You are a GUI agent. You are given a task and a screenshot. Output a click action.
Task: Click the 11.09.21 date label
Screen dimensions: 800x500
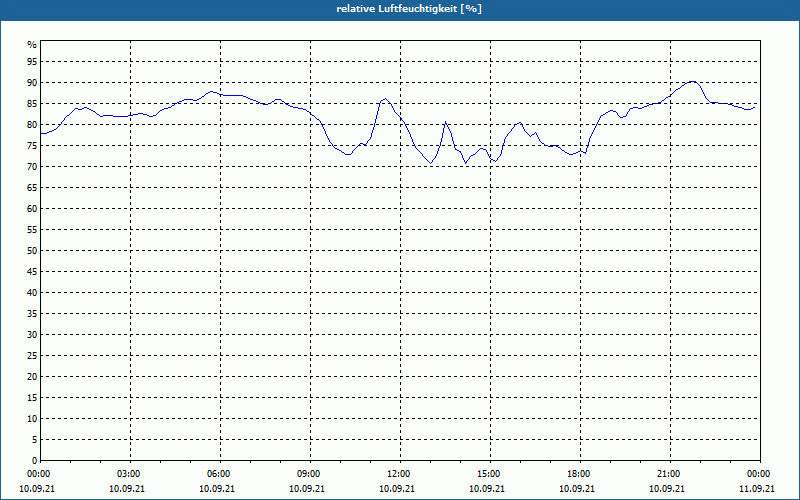(757, 488)
